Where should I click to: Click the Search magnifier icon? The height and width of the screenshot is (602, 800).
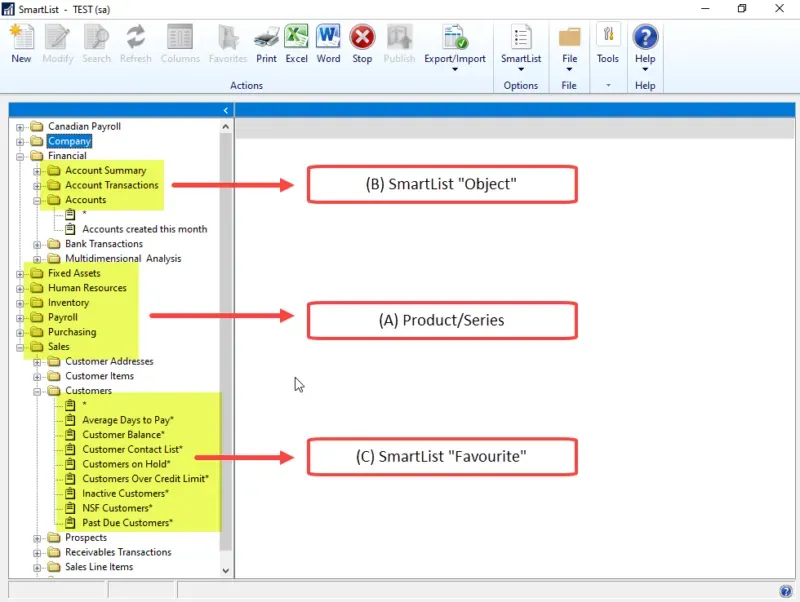[x=96, y=37]
